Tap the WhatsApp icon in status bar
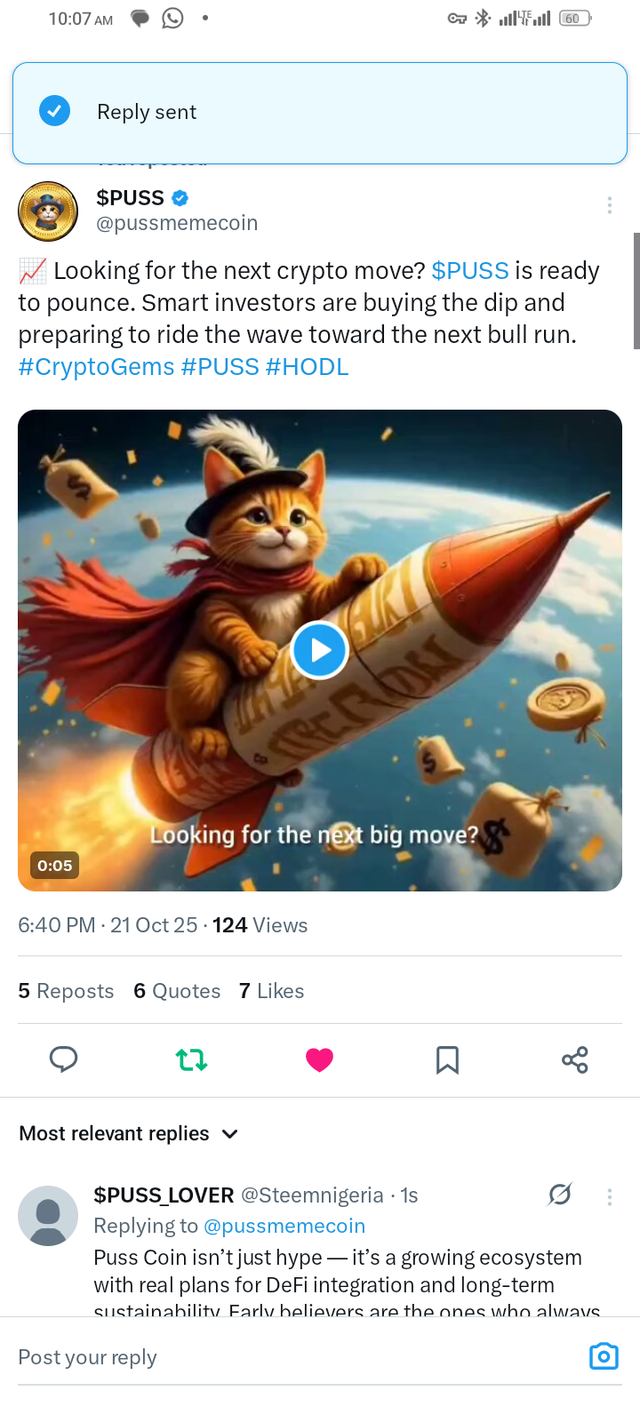This screenshot has width=640, height=1422. click(x=172, y=18)
